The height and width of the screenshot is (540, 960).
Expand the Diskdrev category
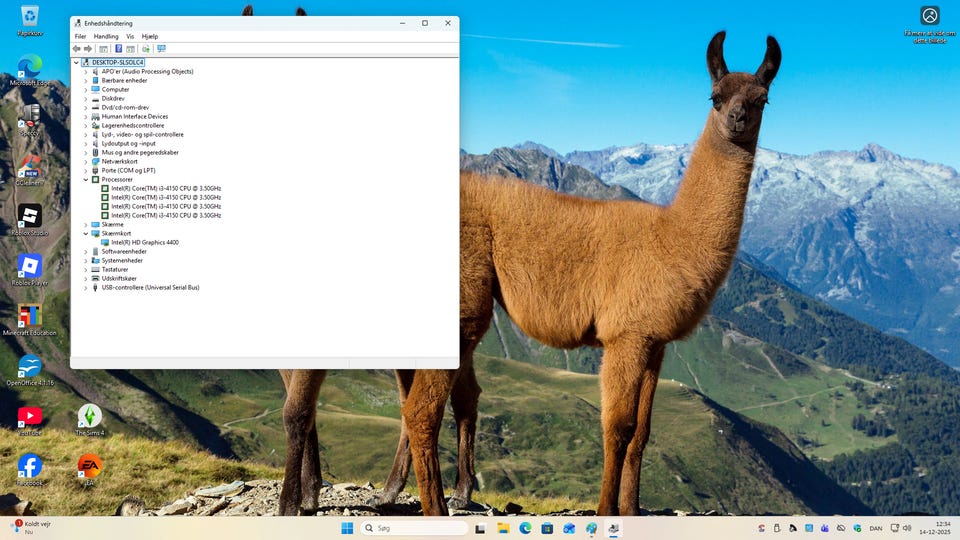(x=86, y=99)
